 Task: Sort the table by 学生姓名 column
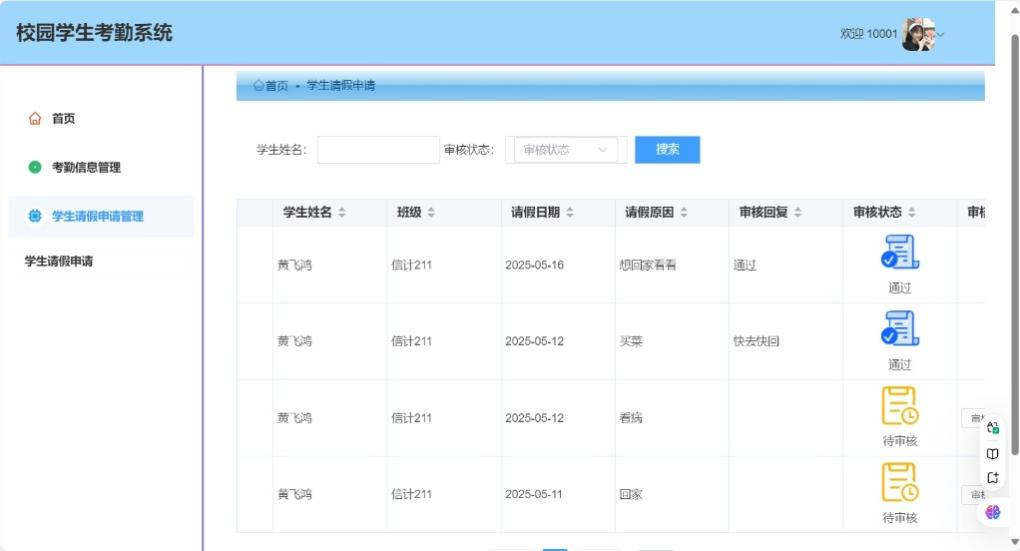tap(342, 213)
